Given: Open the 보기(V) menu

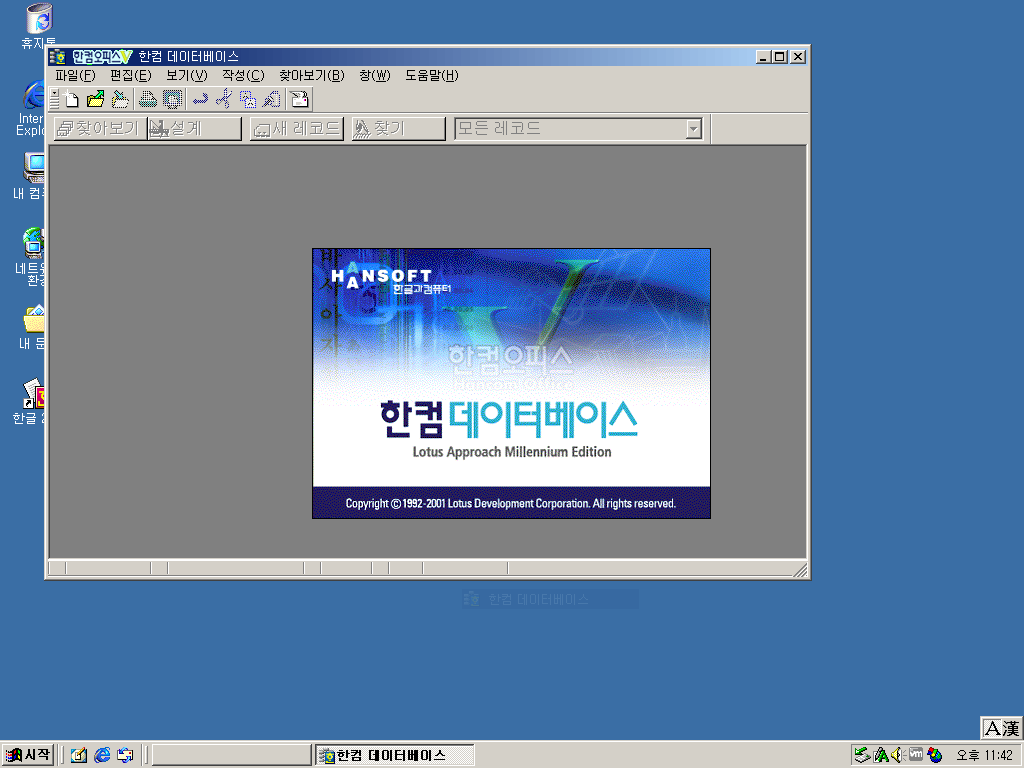Looking at the screenshot, I should click(187, 76).
